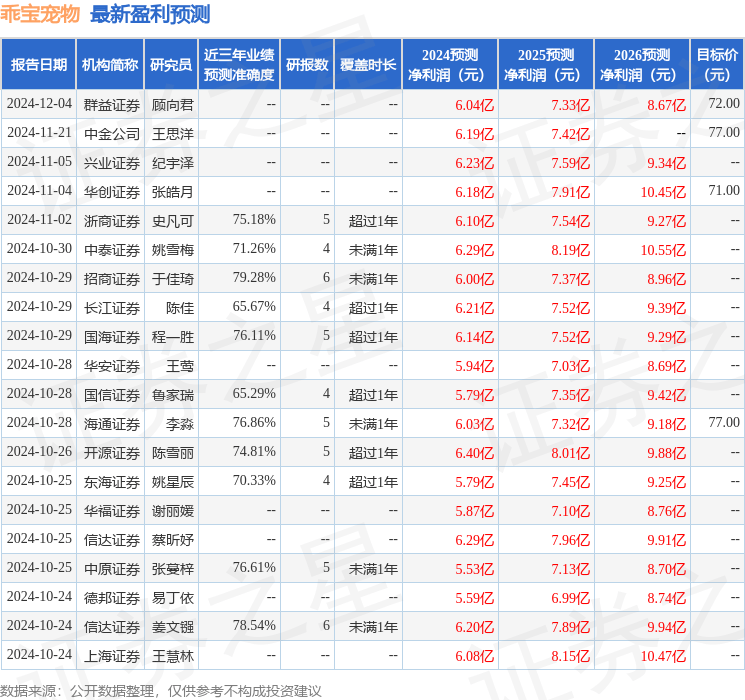Click the 2024-12-04 report date
This screenshot has height=700, width=745.
coord(39,103)
